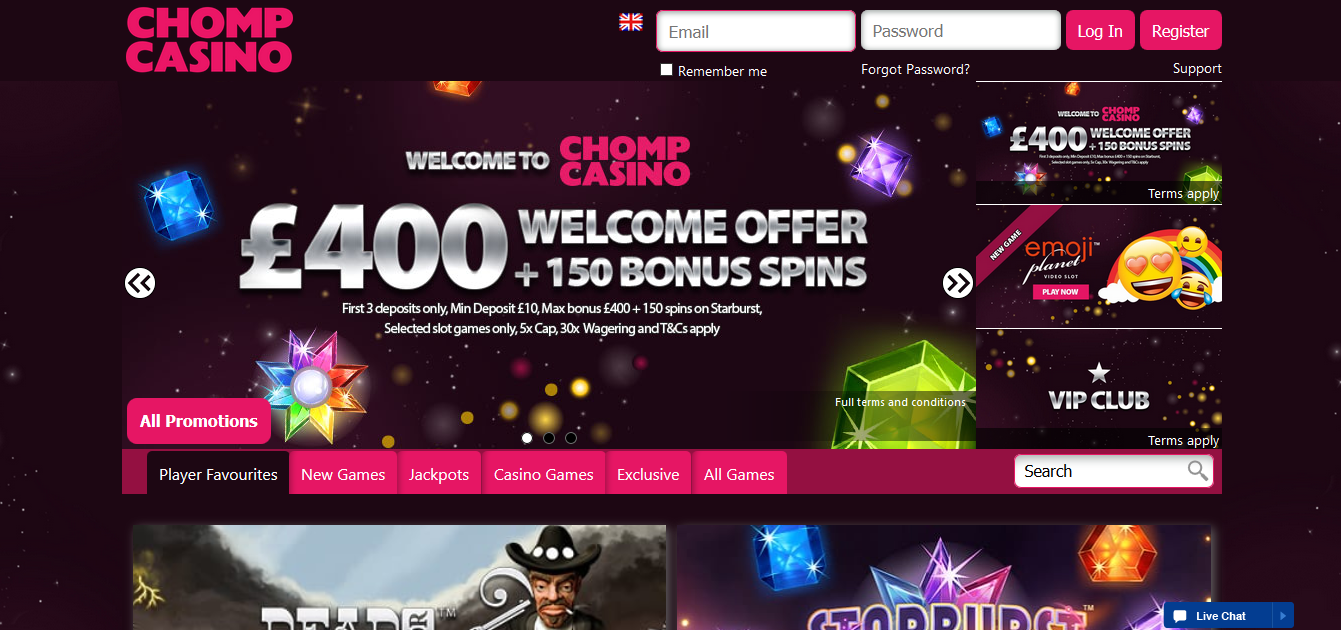The height and width of the screenshot is (630, 1341).
Task: Click the UK flag language icon
Action: [631, 22]
